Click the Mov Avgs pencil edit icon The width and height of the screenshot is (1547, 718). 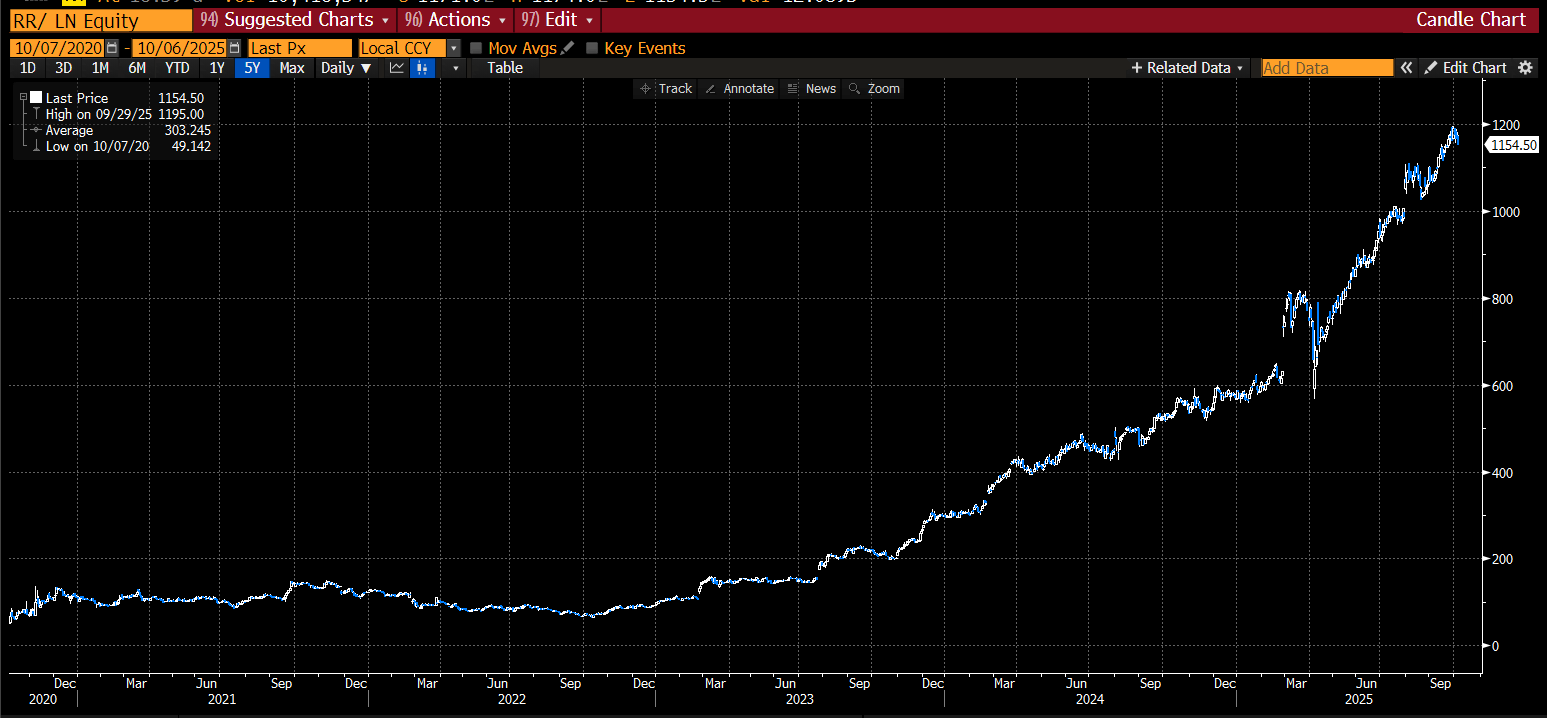tap(568, 48)
